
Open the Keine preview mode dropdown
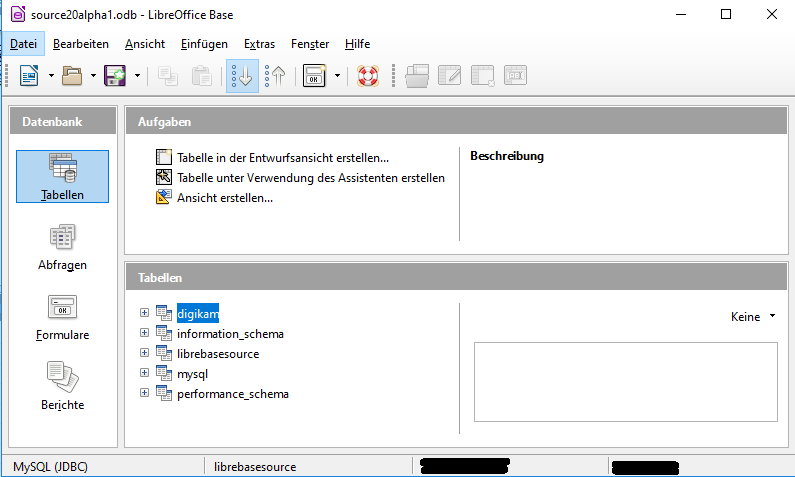[x=753, y=317]
